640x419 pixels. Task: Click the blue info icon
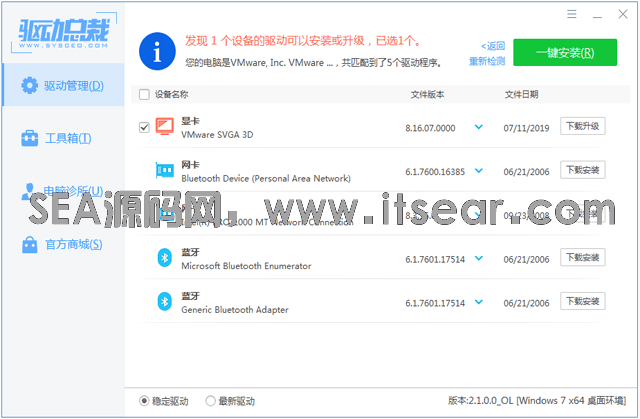pyautogui.click(x=157, y=51)
